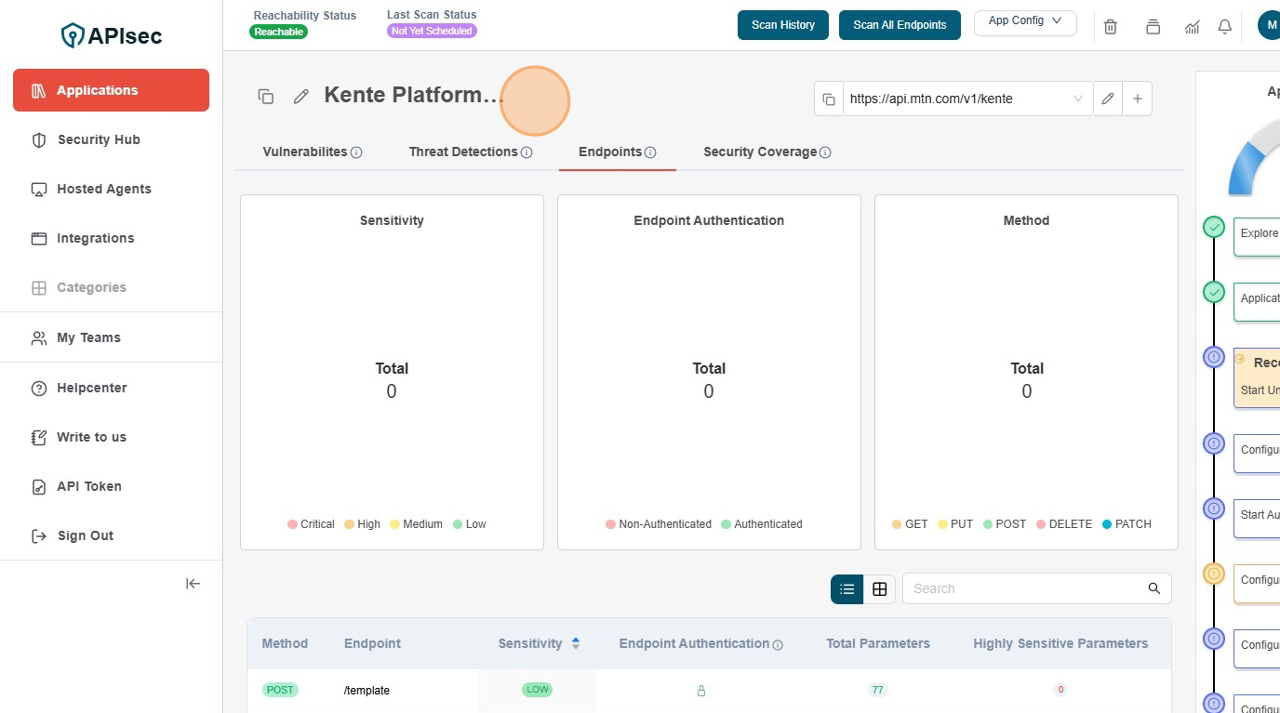Viewport: 1280px width, 713px height.
Task: Click the endpoint Search input field
Action: 1025,589
